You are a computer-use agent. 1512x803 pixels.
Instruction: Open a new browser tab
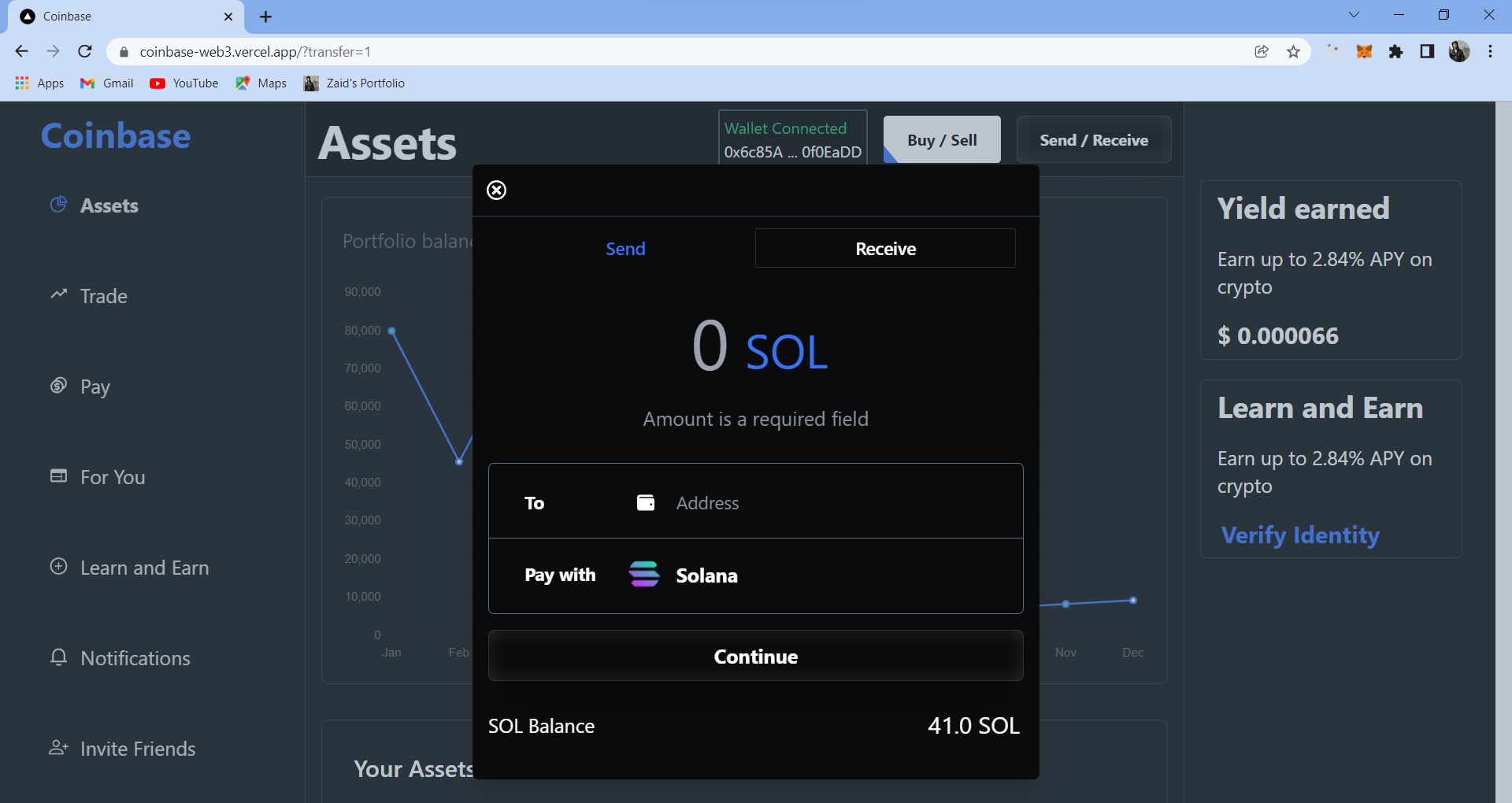(x=265, y=17)
